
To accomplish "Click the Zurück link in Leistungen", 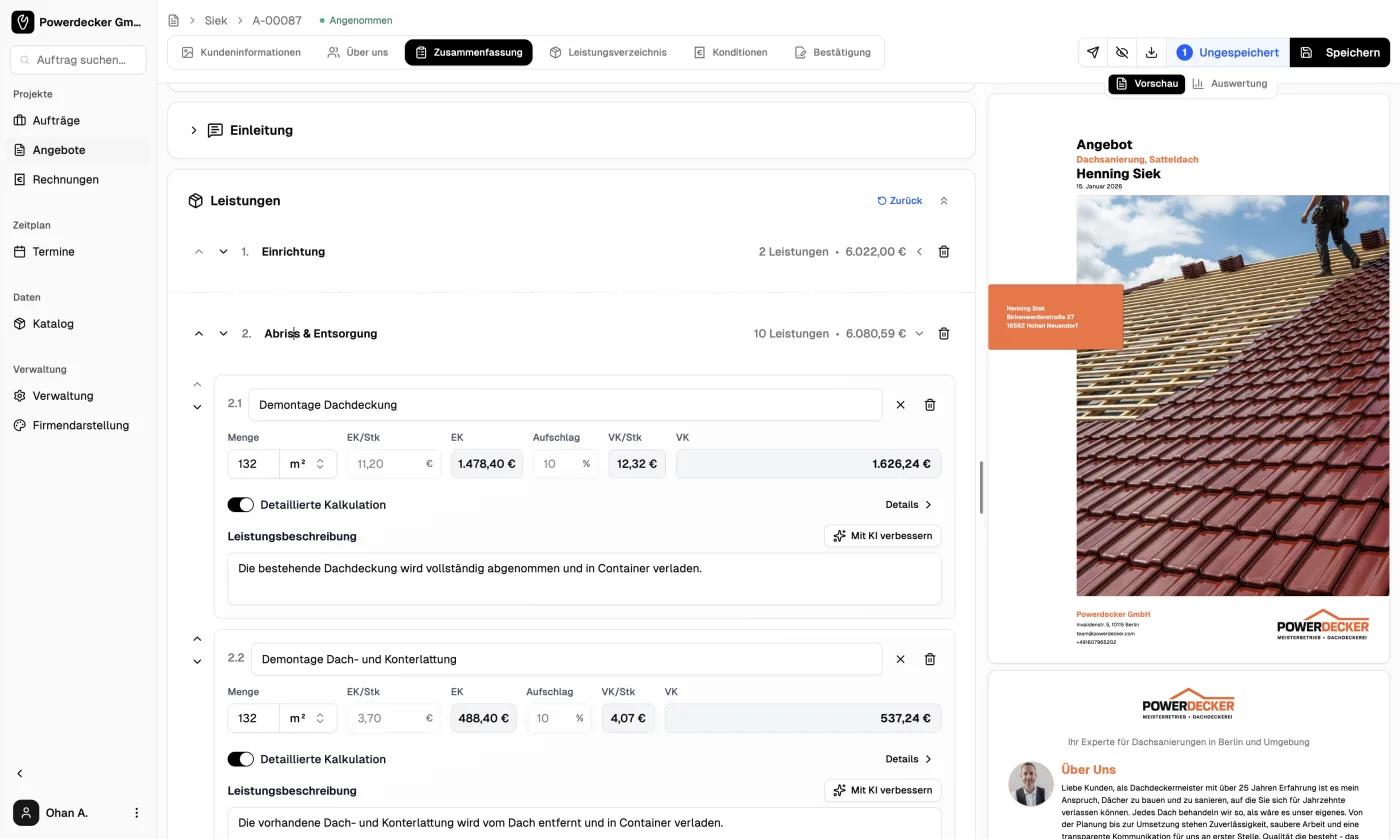I will coord(900,201).
